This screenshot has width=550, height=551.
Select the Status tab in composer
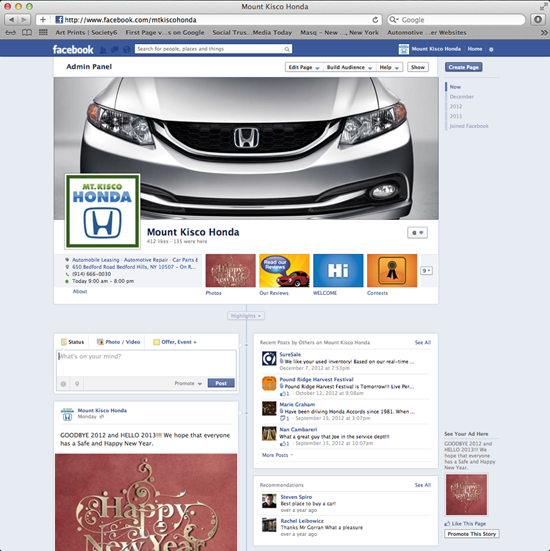click(72, 342)
